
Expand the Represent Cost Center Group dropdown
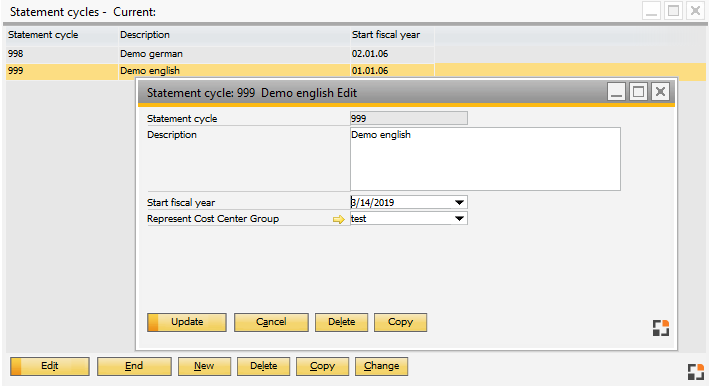click(459, 219)
